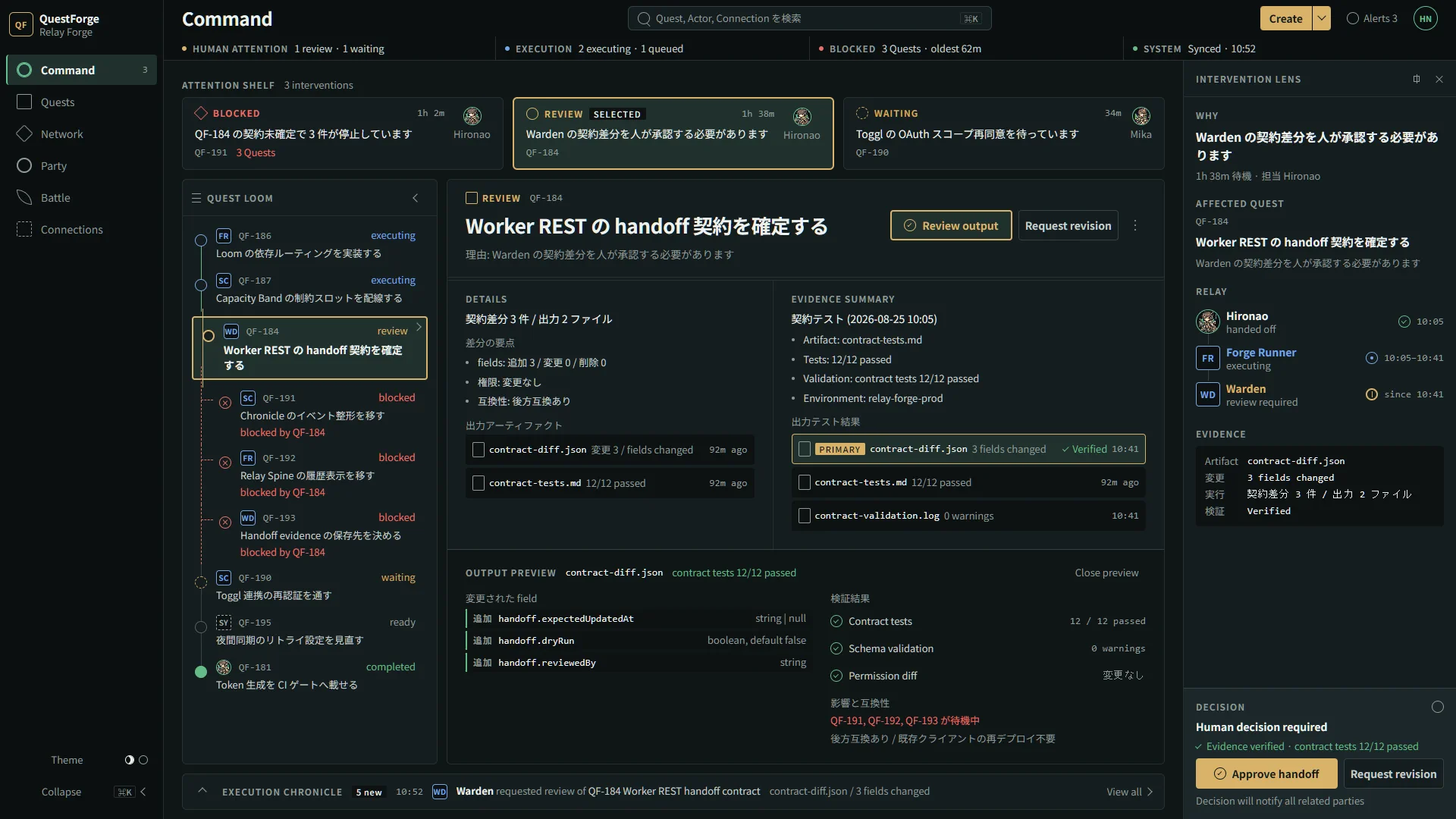Click View all in Execution Chronicle

coord(1129,791)
